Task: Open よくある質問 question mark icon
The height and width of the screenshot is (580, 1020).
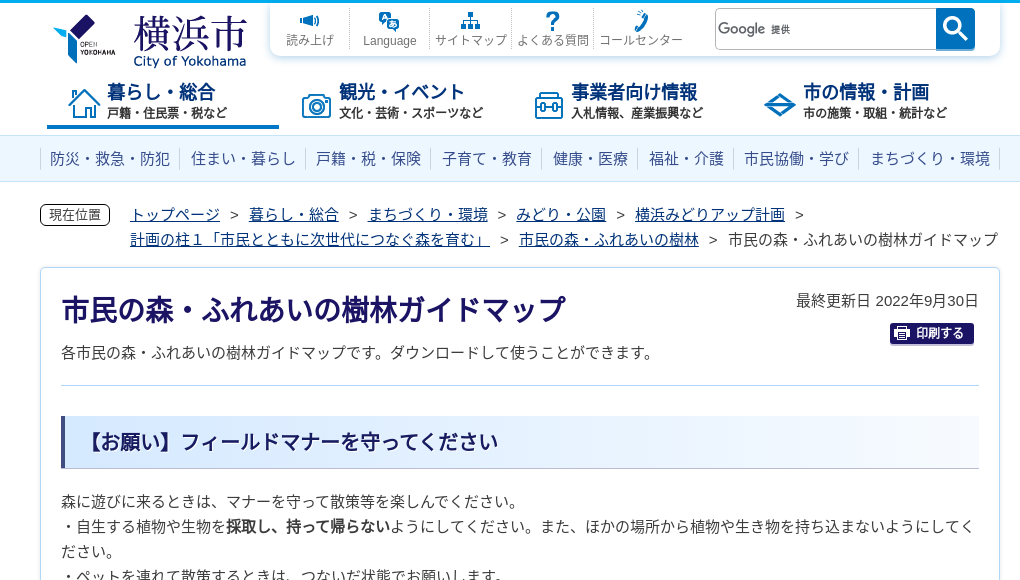Action: pyautogui.click(x=552, y=20)
